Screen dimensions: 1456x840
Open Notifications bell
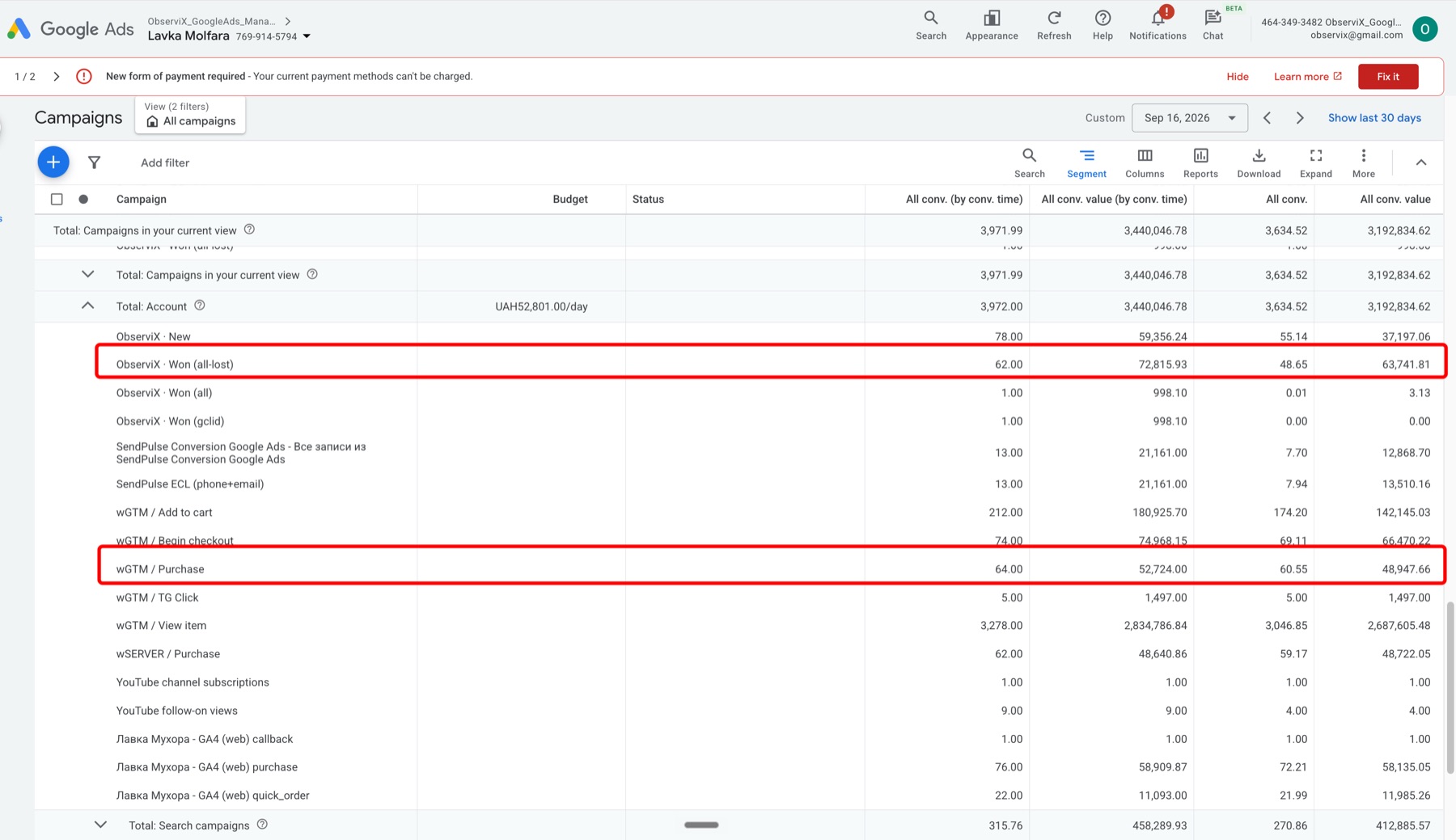pyautogui.click(x=1158, y=25)
